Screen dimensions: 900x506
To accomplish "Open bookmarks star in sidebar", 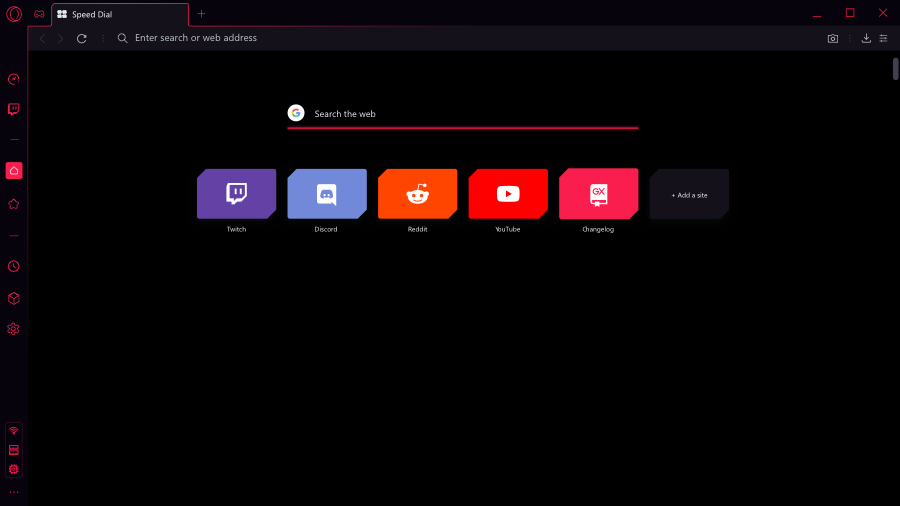I will tap(14, 204).
